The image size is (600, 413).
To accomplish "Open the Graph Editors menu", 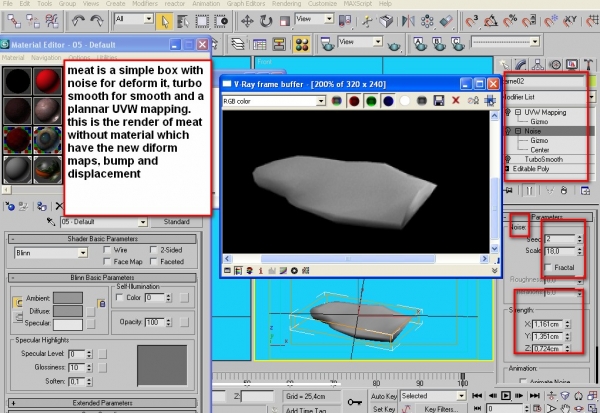I will coord(246,4).
